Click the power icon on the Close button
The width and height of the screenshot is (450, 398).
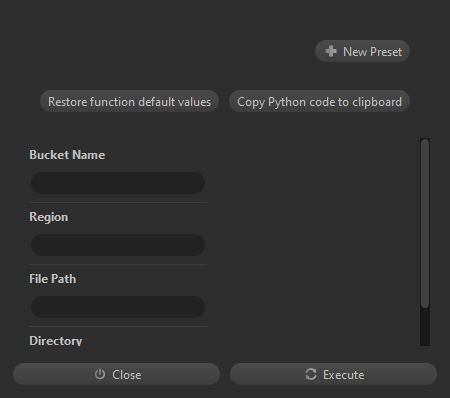[100, 374]
